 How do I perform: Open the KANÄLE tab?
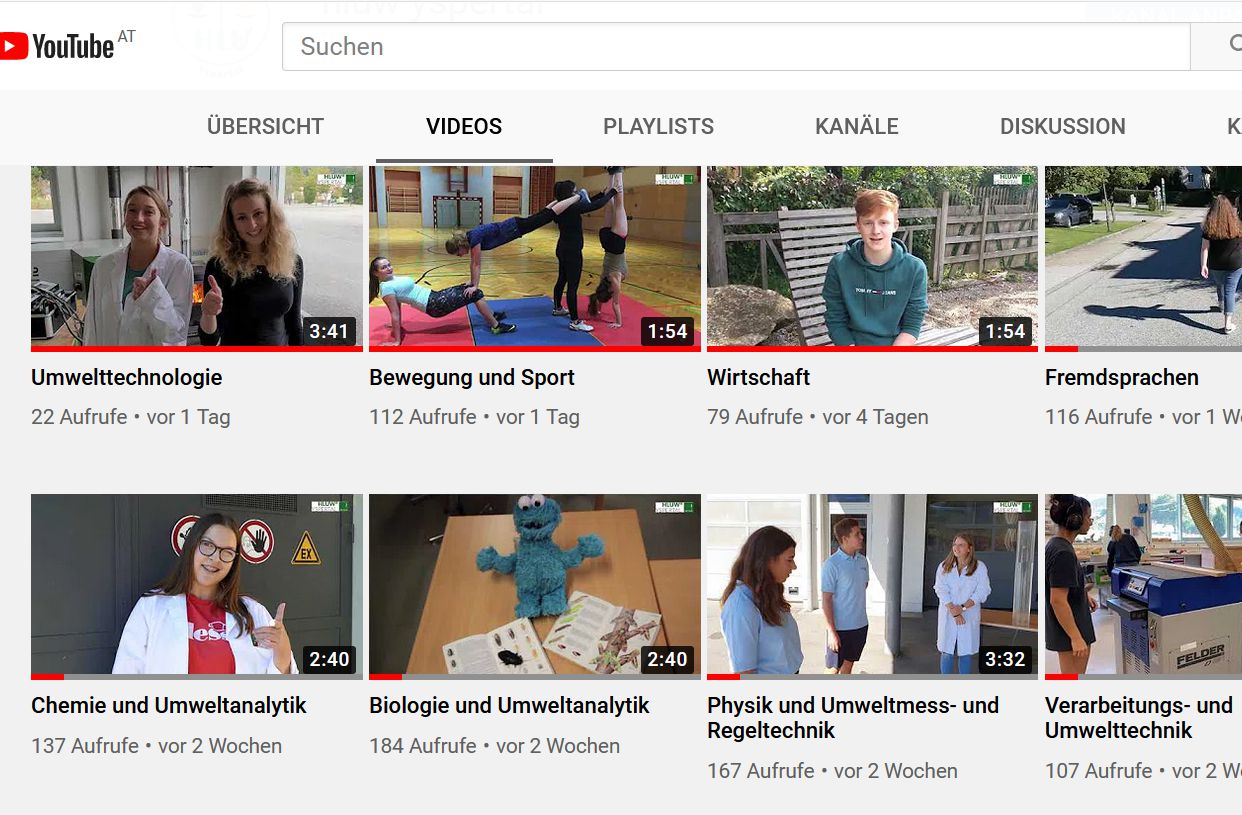pyautogui.click(x=857, y=126)
